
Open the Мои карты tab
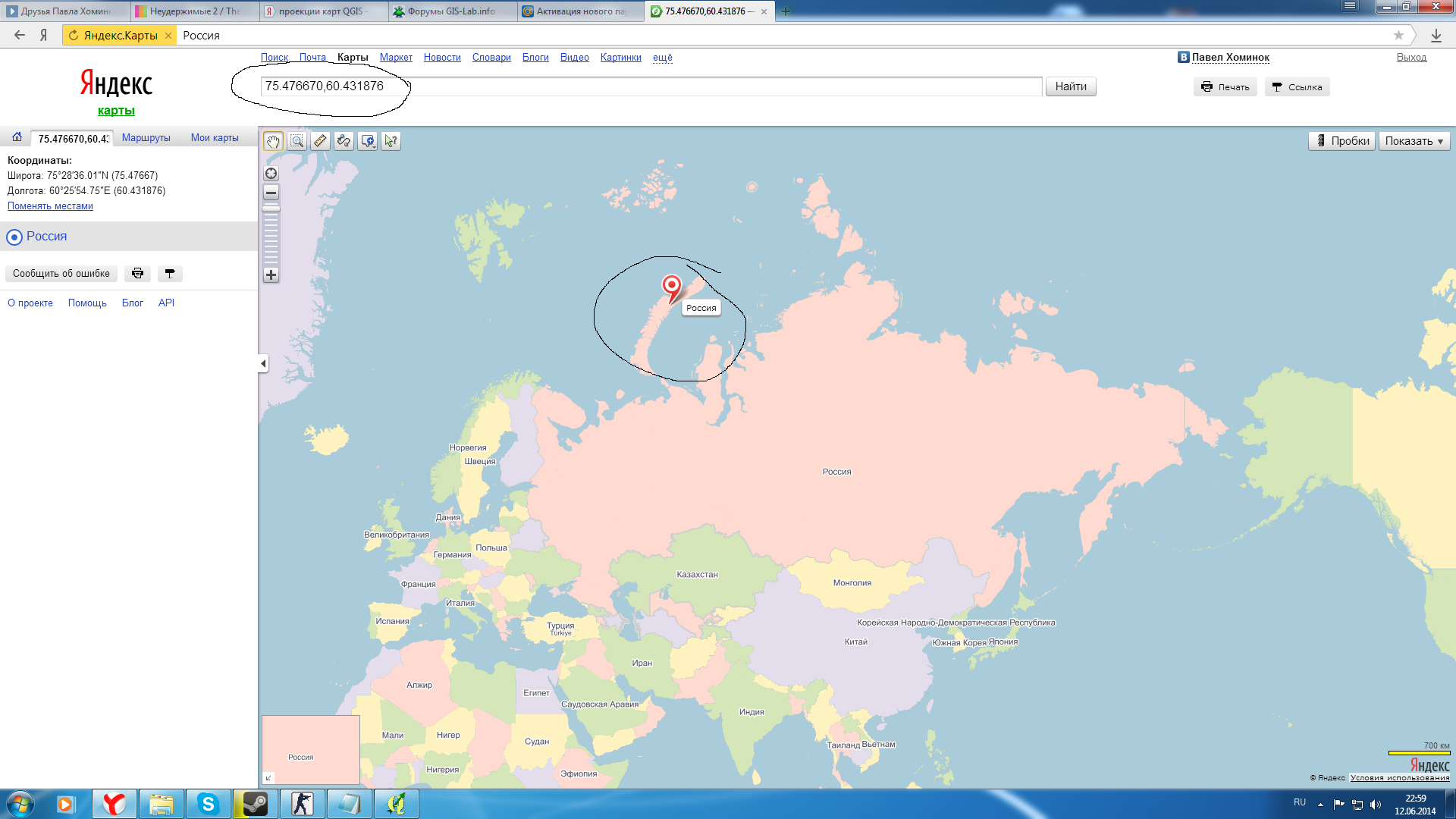[x=215, y=138]
